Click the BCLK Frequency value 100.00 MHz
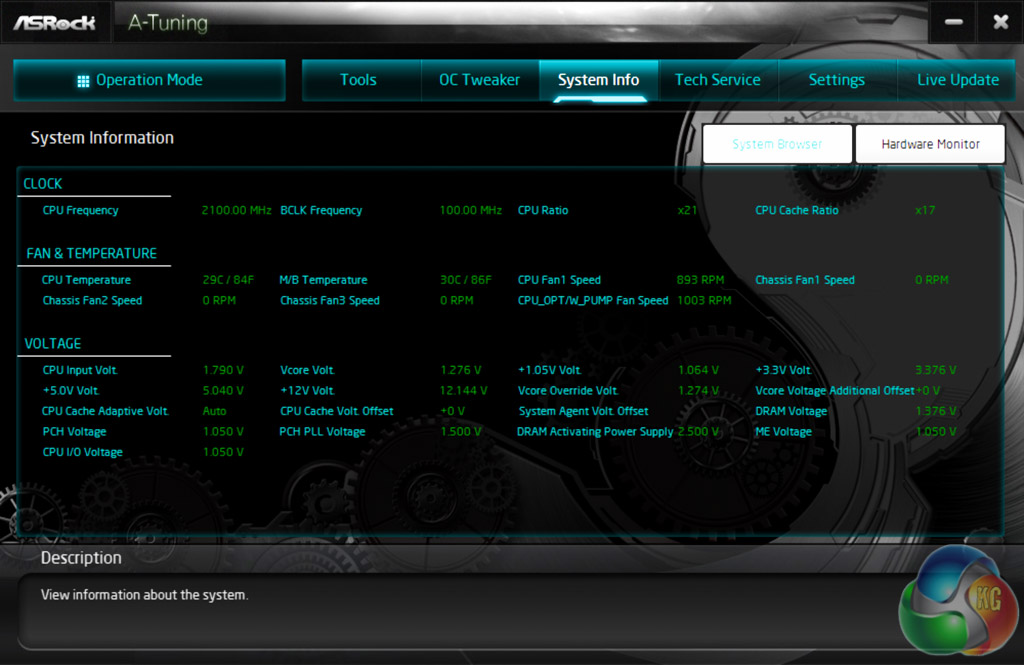The height and width of the screenshot is (665, 1024). click(470, 210)
